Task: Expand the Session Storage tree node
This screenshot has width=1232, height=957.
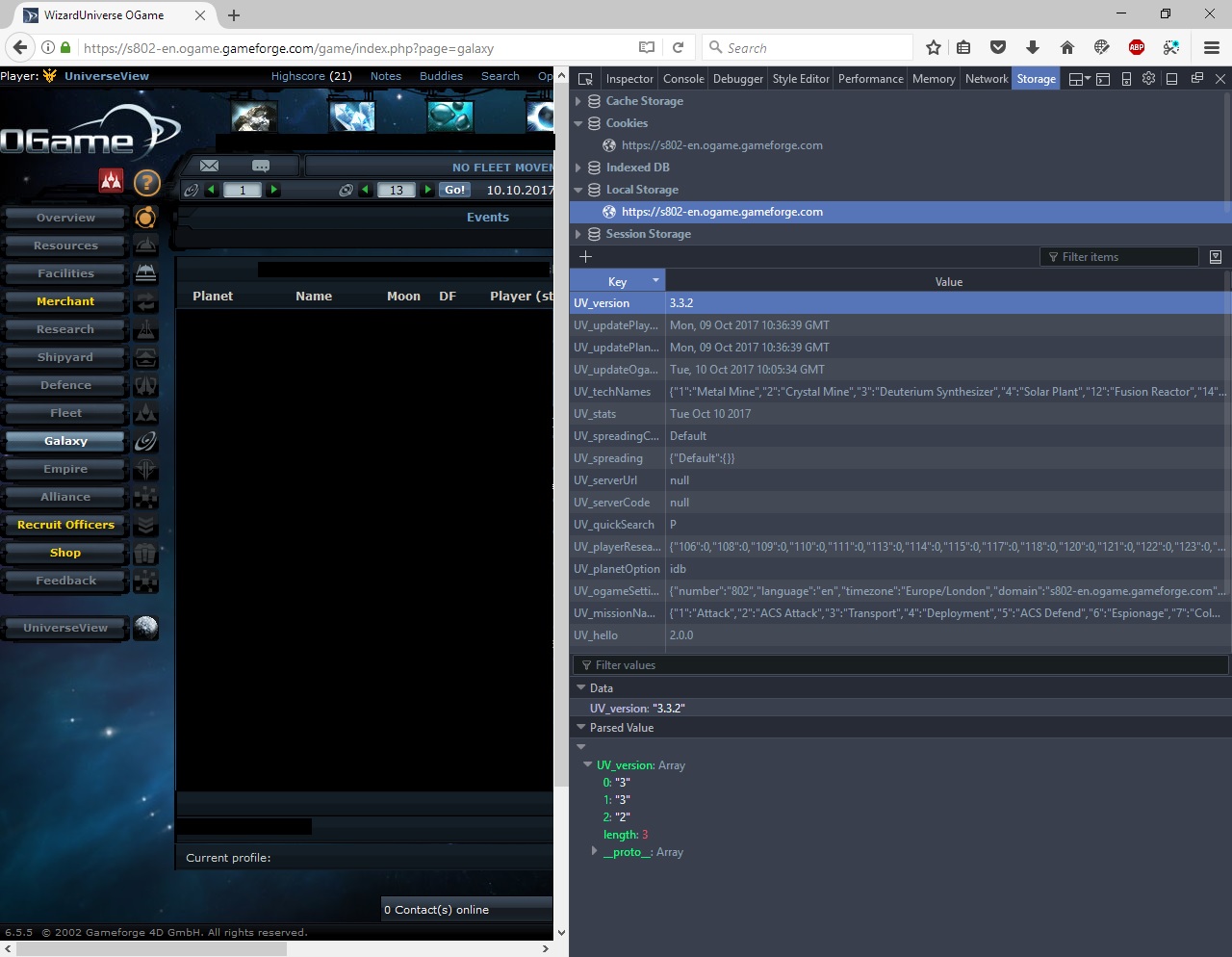Action: point(578,234)
